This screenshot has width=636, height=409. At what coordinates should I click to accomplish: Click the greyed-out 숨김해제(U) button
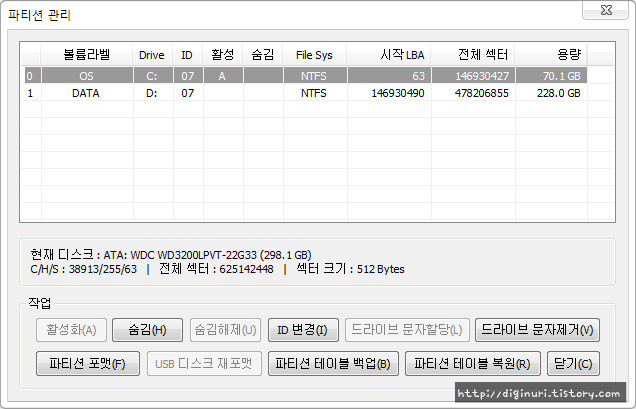pos(225,330)
